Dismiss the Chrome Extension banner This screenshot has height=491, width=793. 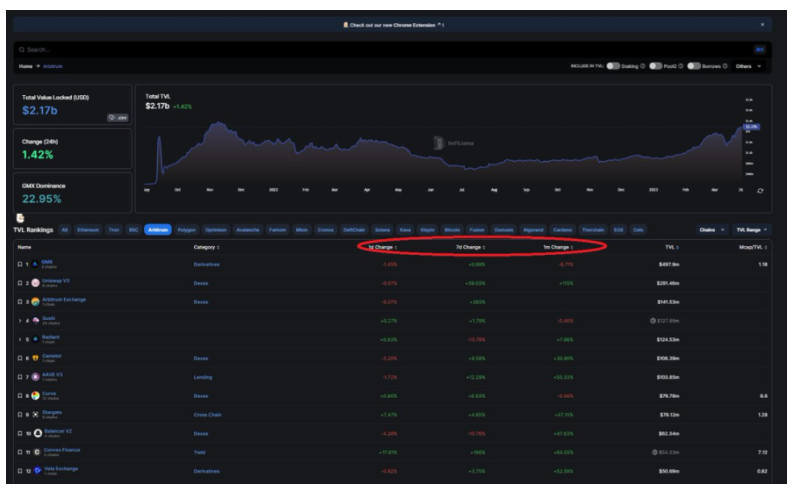[762, 24]
